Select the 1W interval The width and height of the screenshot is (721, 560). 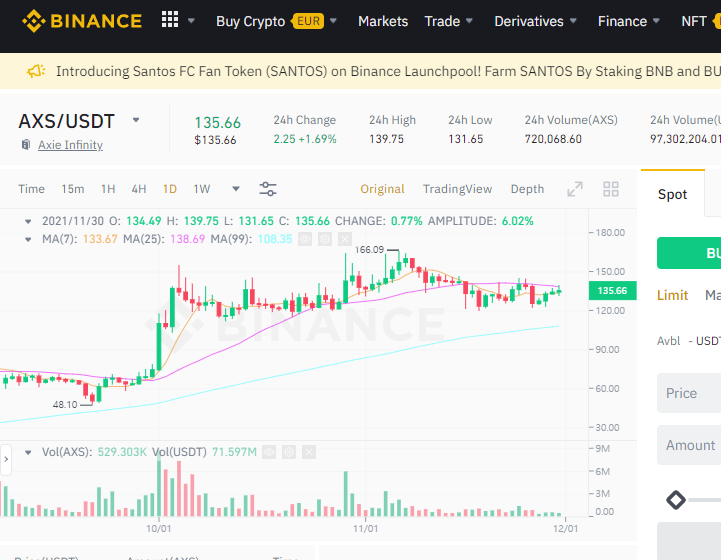click(202, 189)
